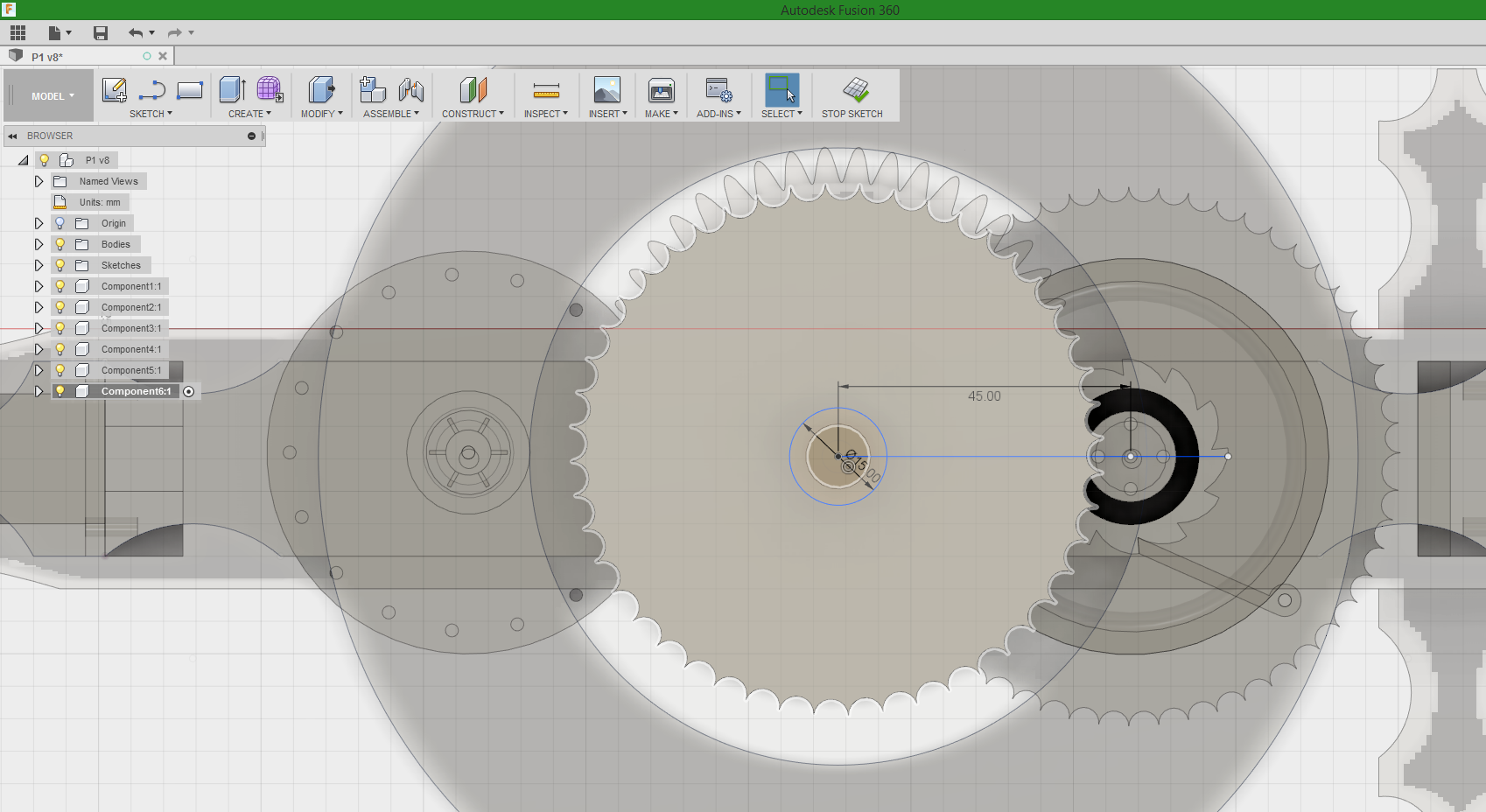Viewport: 1486px width, 812px height.
Task: Expand Component2:1 in browser
Action: 39,307
